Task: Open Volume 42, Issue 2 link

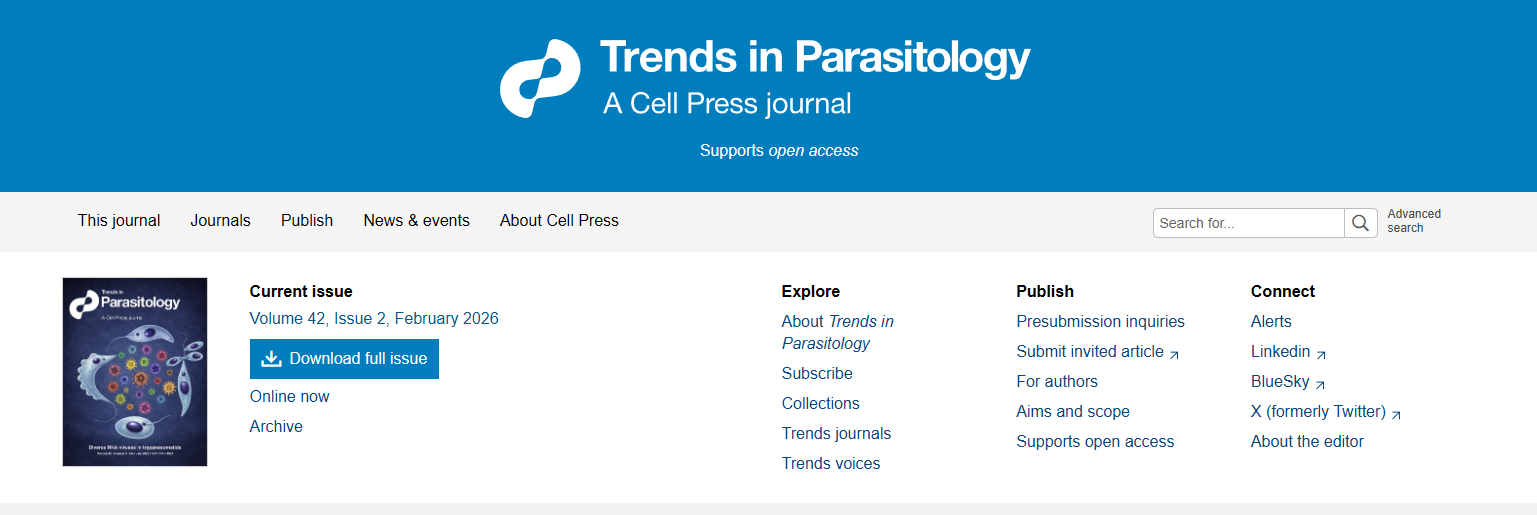Action: click(x=374, y=319)
